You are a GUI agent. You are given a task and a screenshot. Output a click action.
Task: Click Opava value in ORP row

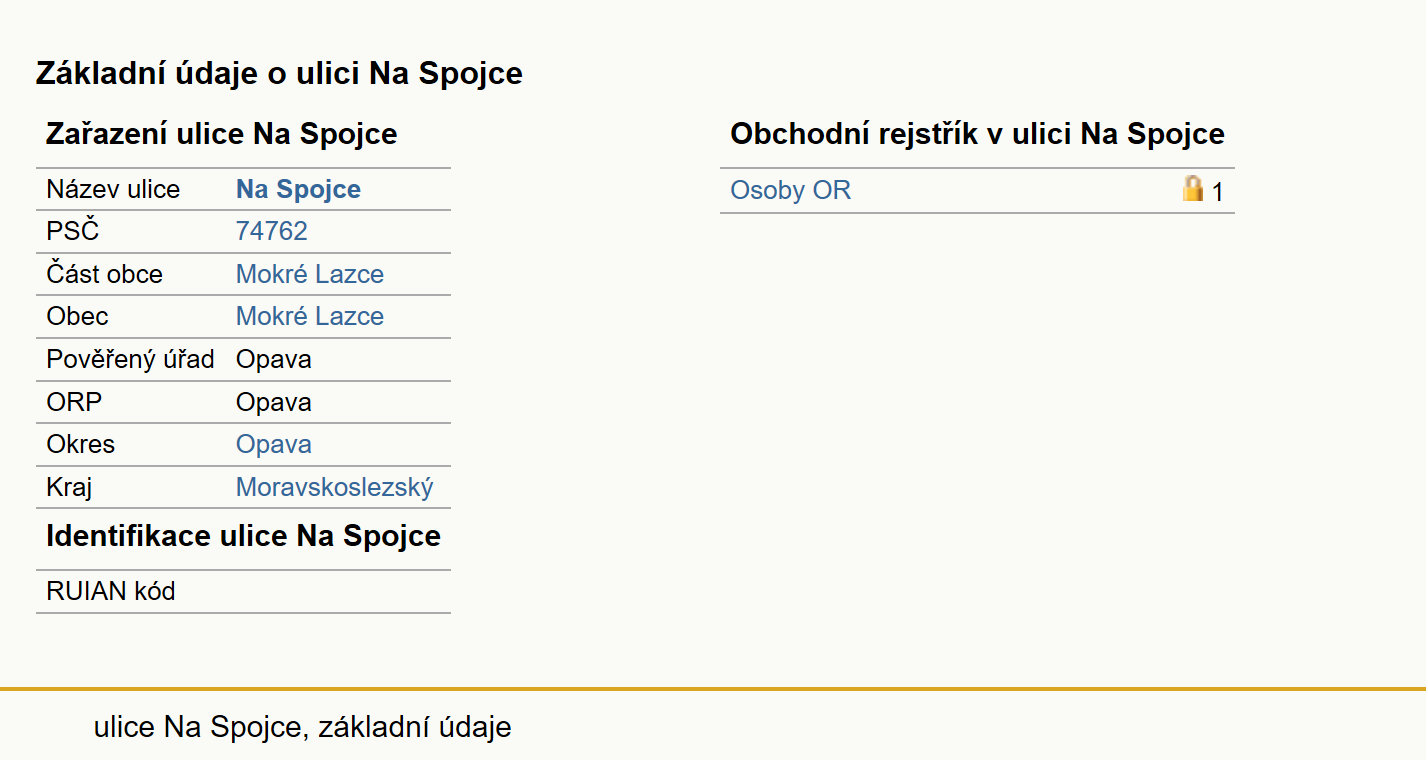click(274, 403)
